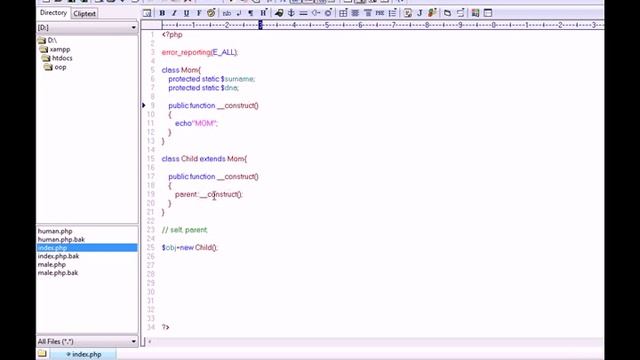Click the J JavaScript icon

(x=420, y=13)
